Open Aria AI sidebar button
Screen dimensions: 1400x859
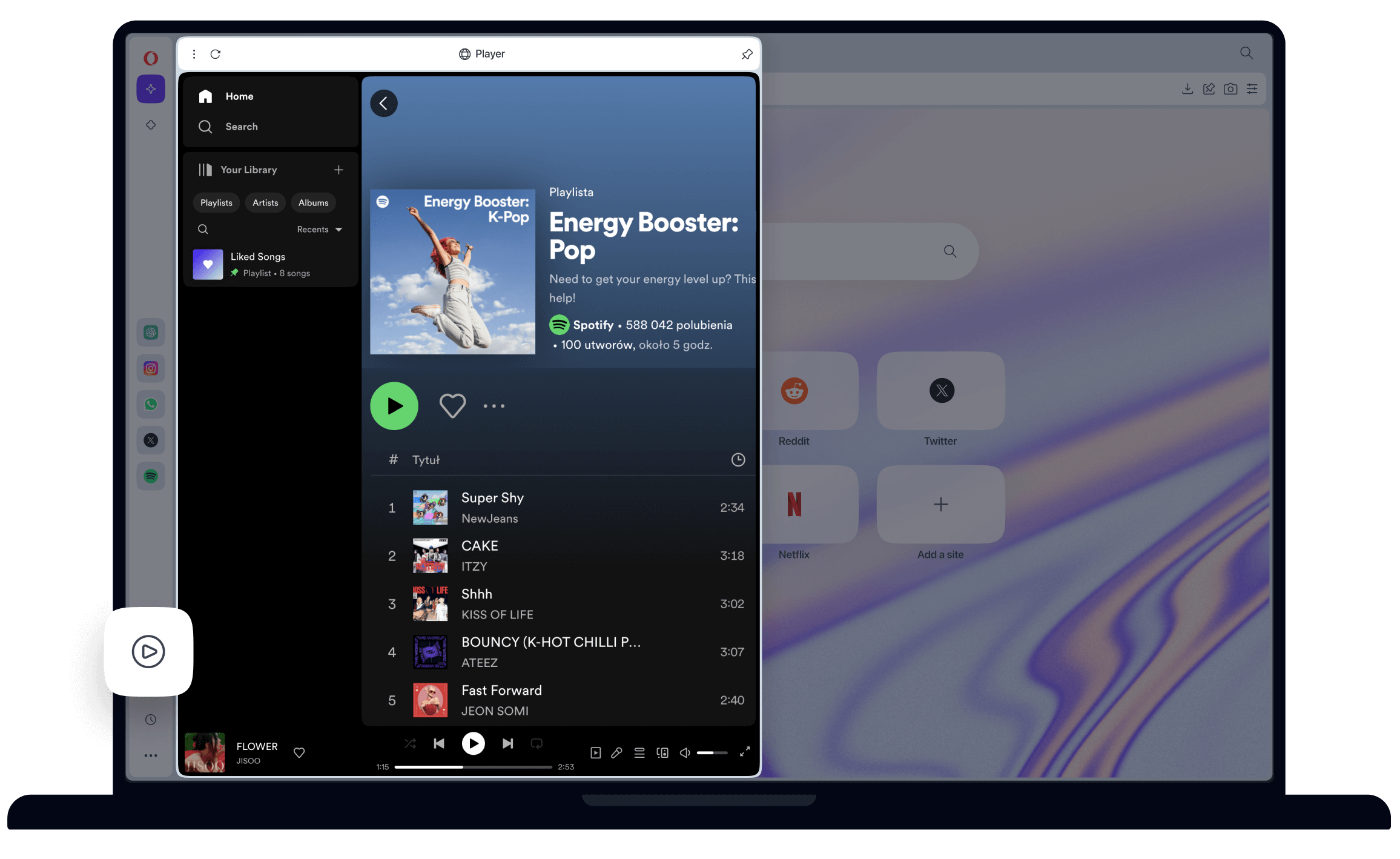coord(151,89)
